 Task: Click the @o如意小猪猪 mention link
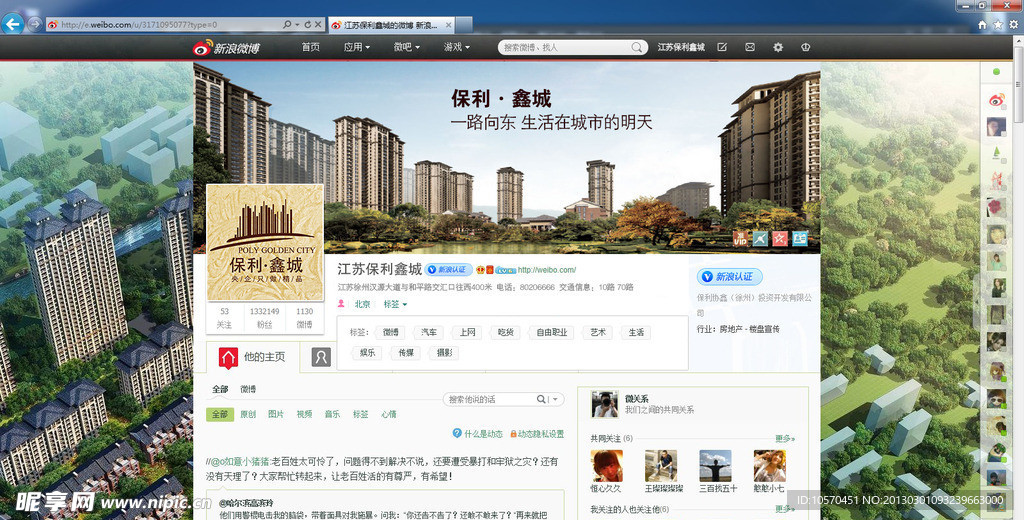pyautogui.click(x=240, y=462)
